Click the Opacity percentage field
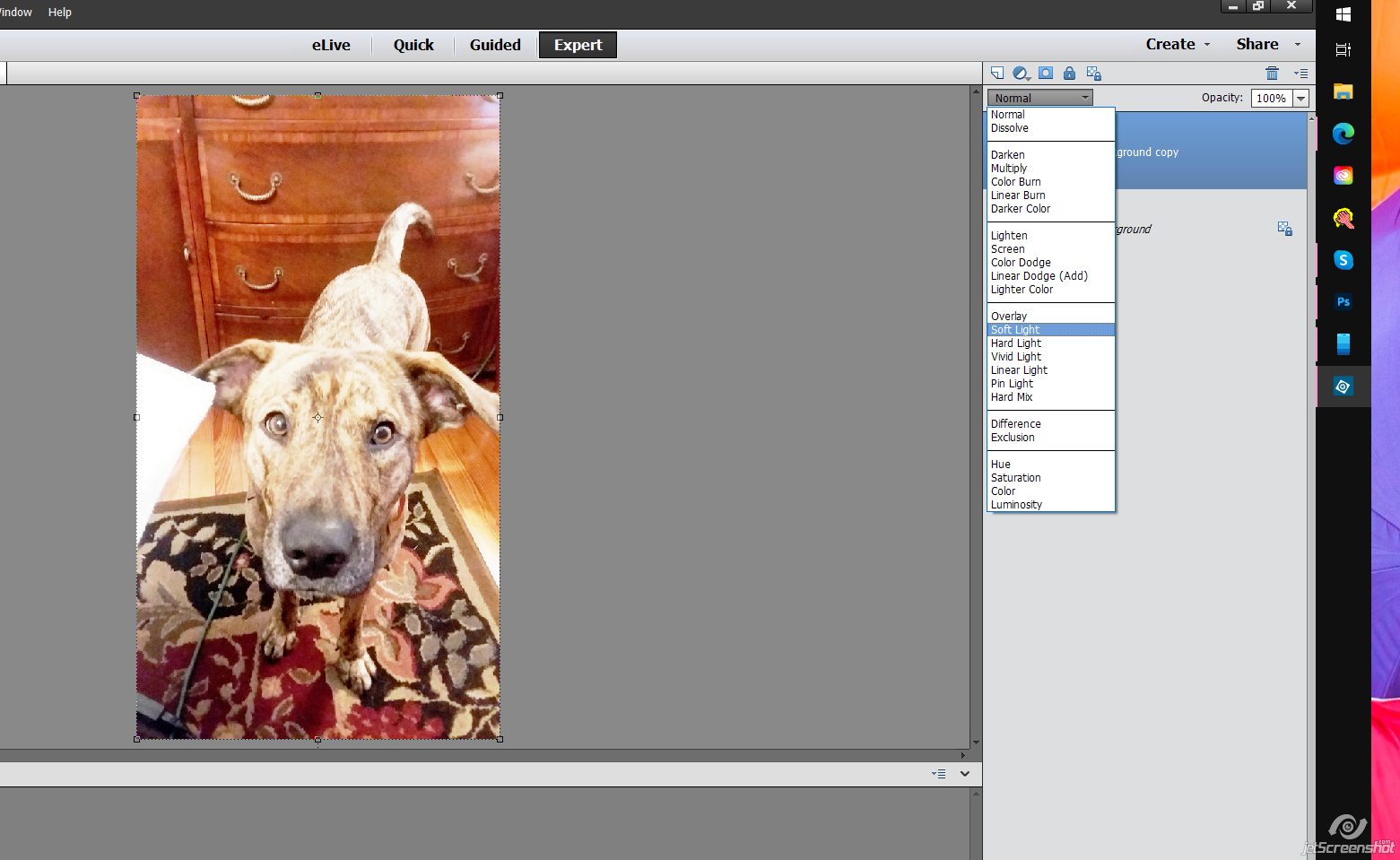1400x860 pixels. [x=1271, y=98]
